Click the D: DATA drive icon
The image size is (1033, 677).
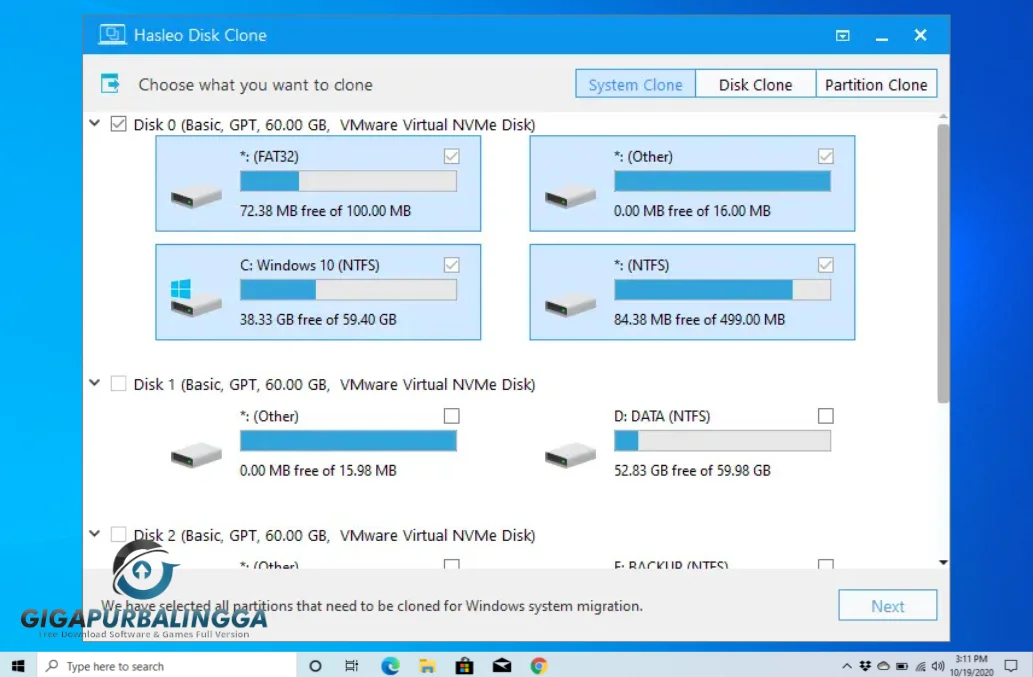[570, 456]
